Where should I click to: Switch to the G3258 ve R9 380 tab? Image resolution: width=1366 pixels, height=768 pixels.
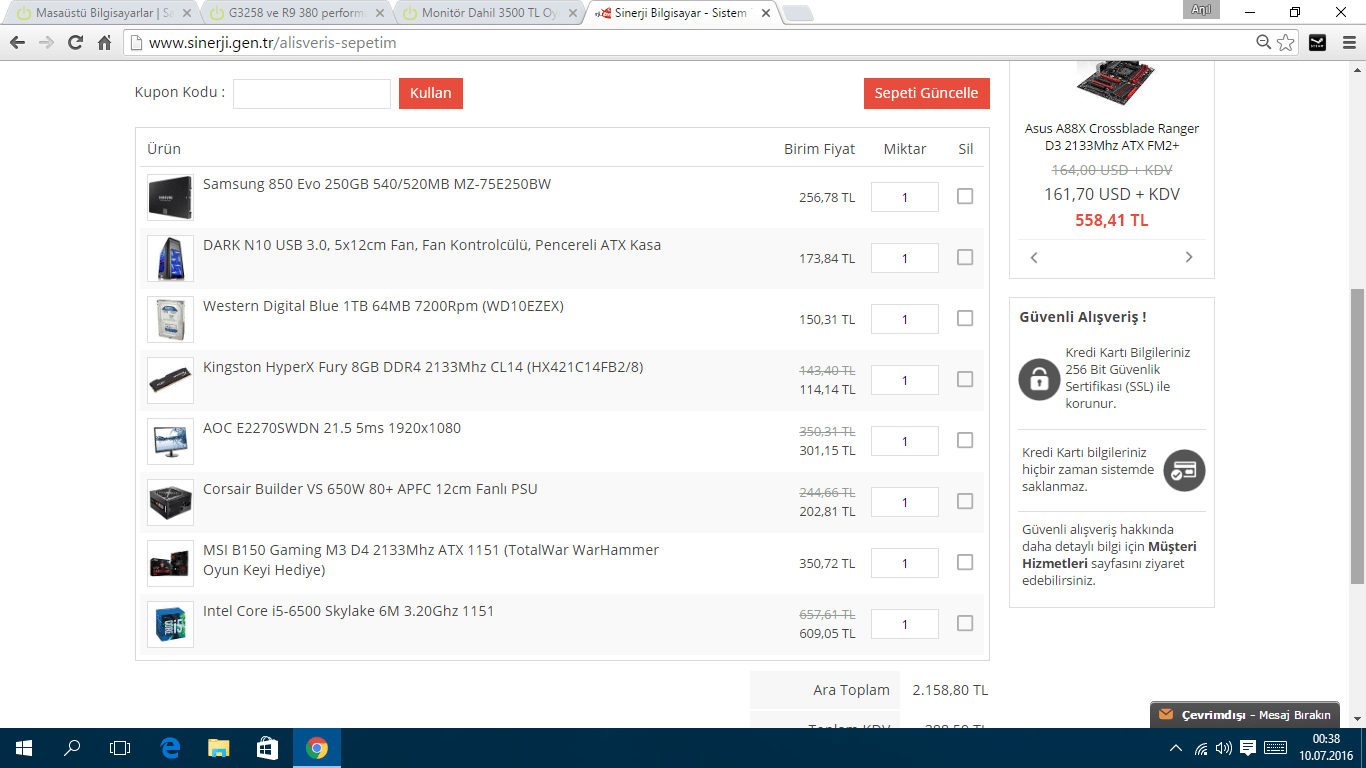[296, 13]
